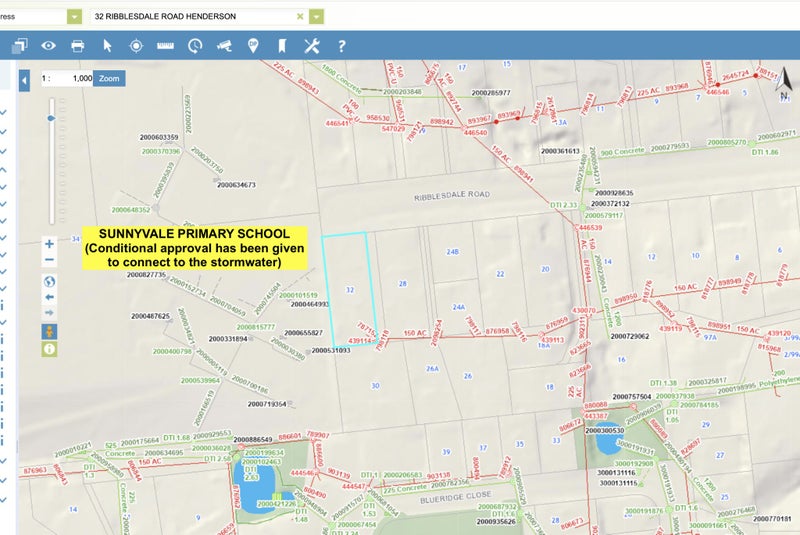Image resolution: width=800 pixels, height=535 pixels.
Task: Choose the ruler measure tool
Action: tap(165, 45)
